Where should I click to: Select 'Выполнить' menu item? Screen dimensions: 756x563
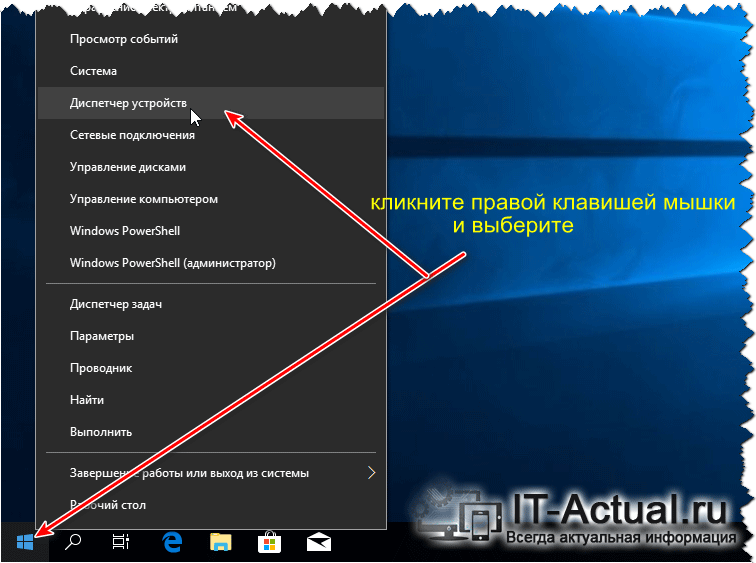211,432
